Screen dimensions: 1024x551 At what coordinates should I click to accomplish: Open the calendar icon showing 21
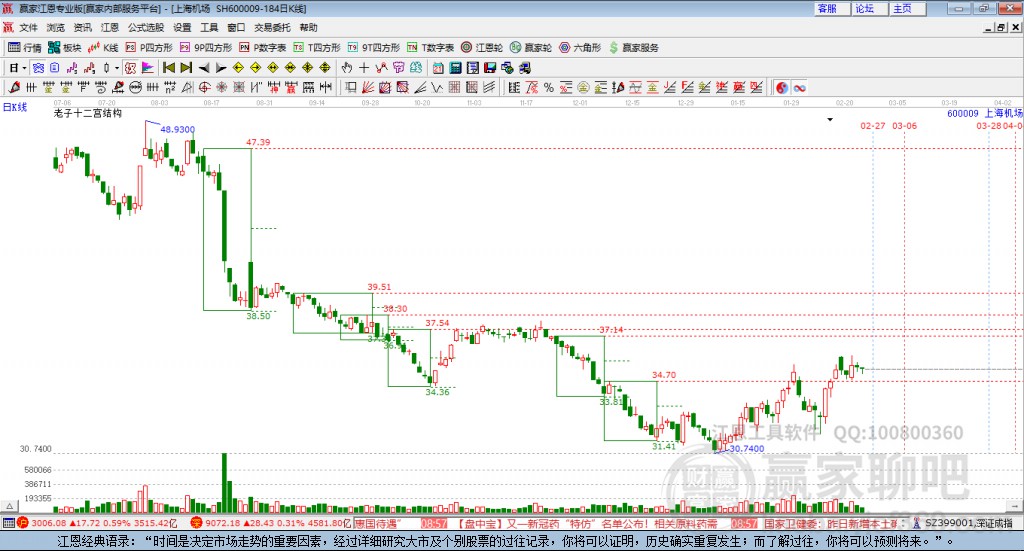point(438,68)
